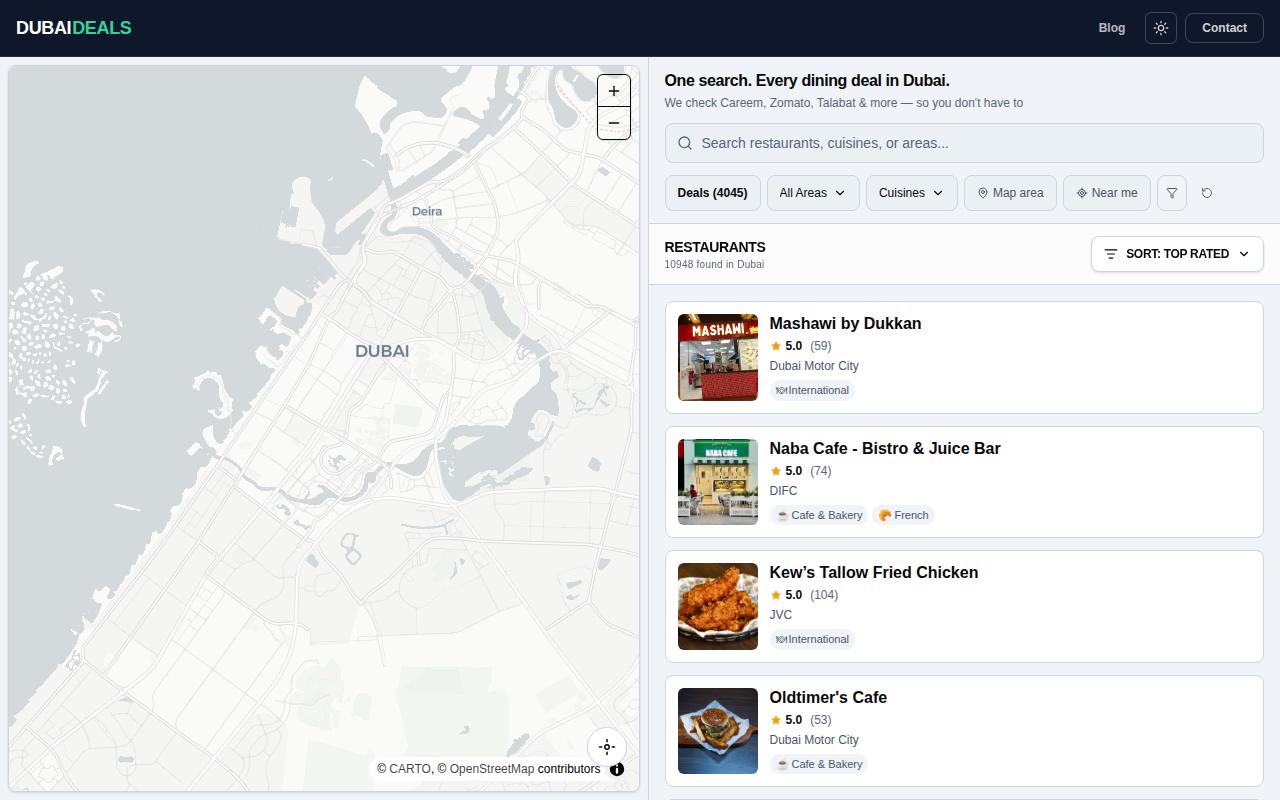Locate me on the map crosshair button
Image resolution: width=1280 pixels, height=800 pixels.
[x=607, y=747]
